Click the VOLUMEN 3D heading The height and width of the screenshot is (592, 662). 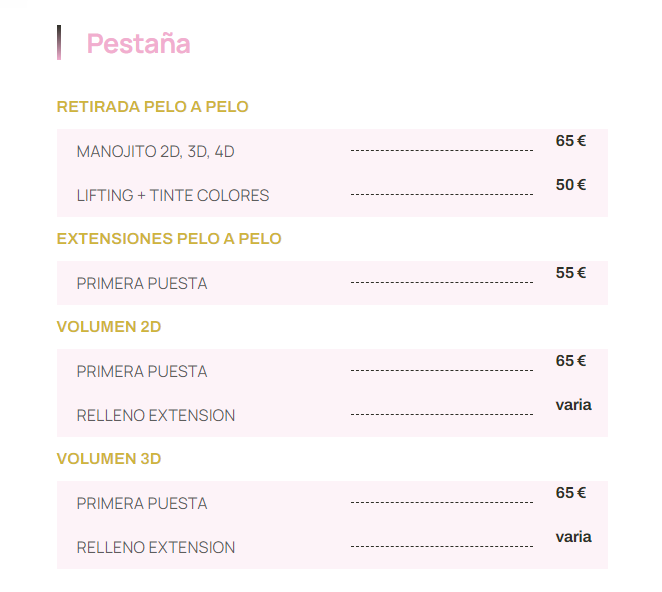pyautogui.click(x=109, y=459)
